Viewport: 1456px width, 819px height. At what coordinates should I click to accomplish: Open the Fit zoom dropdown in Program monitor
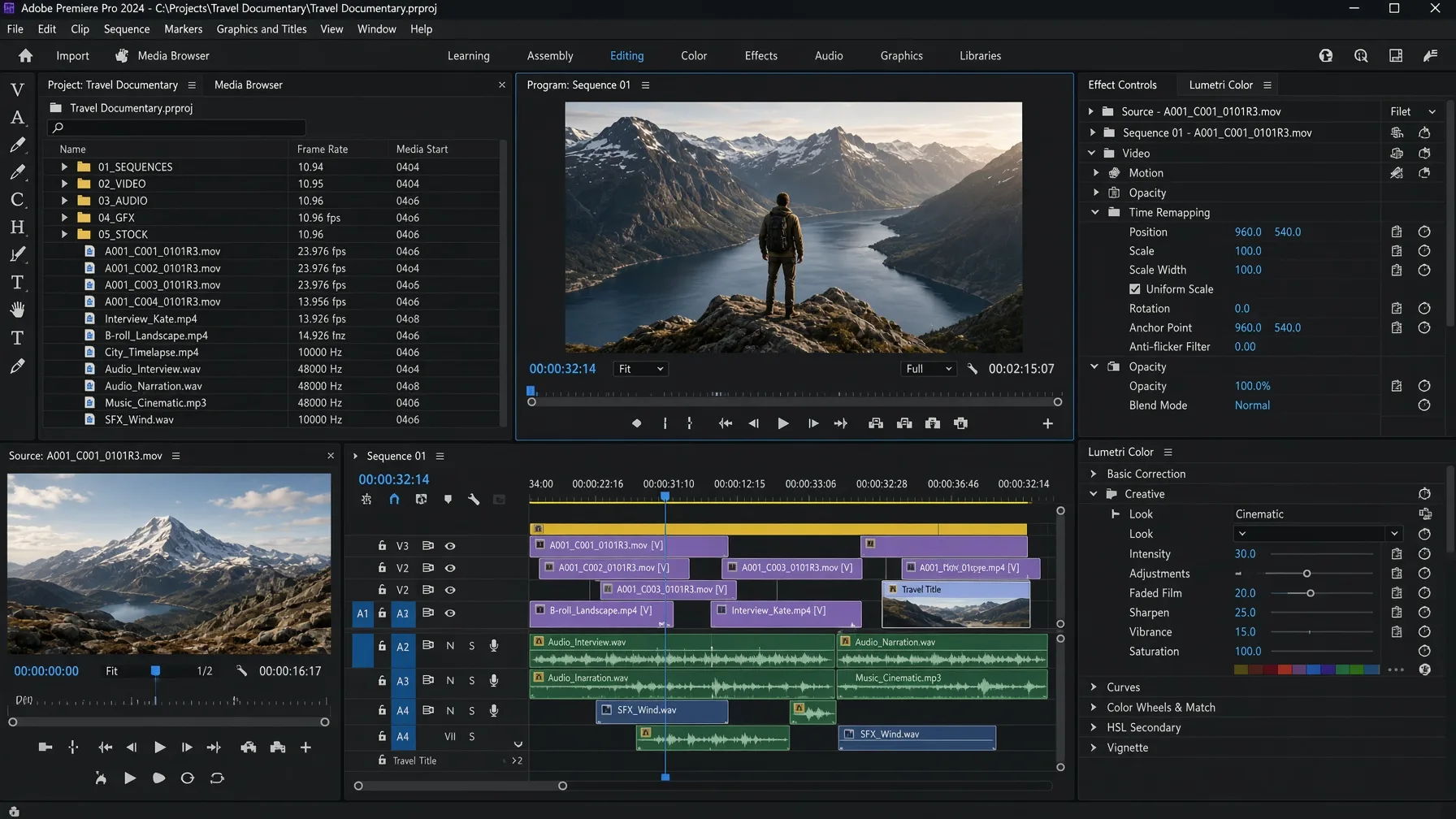click(x=640, y=369)
